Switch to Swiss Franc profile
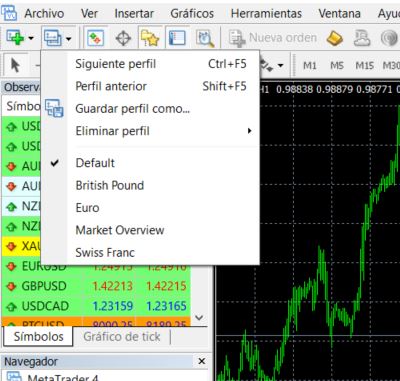 point(150,252)
